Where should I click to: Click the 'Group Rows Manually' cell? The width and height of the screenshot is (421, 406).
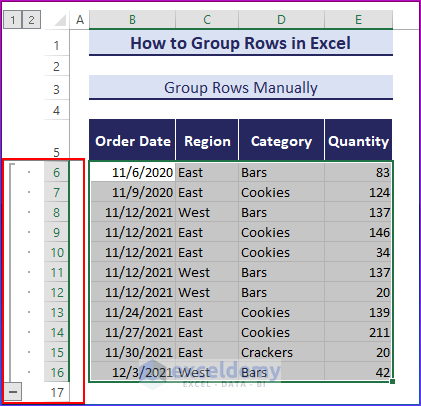241,88
